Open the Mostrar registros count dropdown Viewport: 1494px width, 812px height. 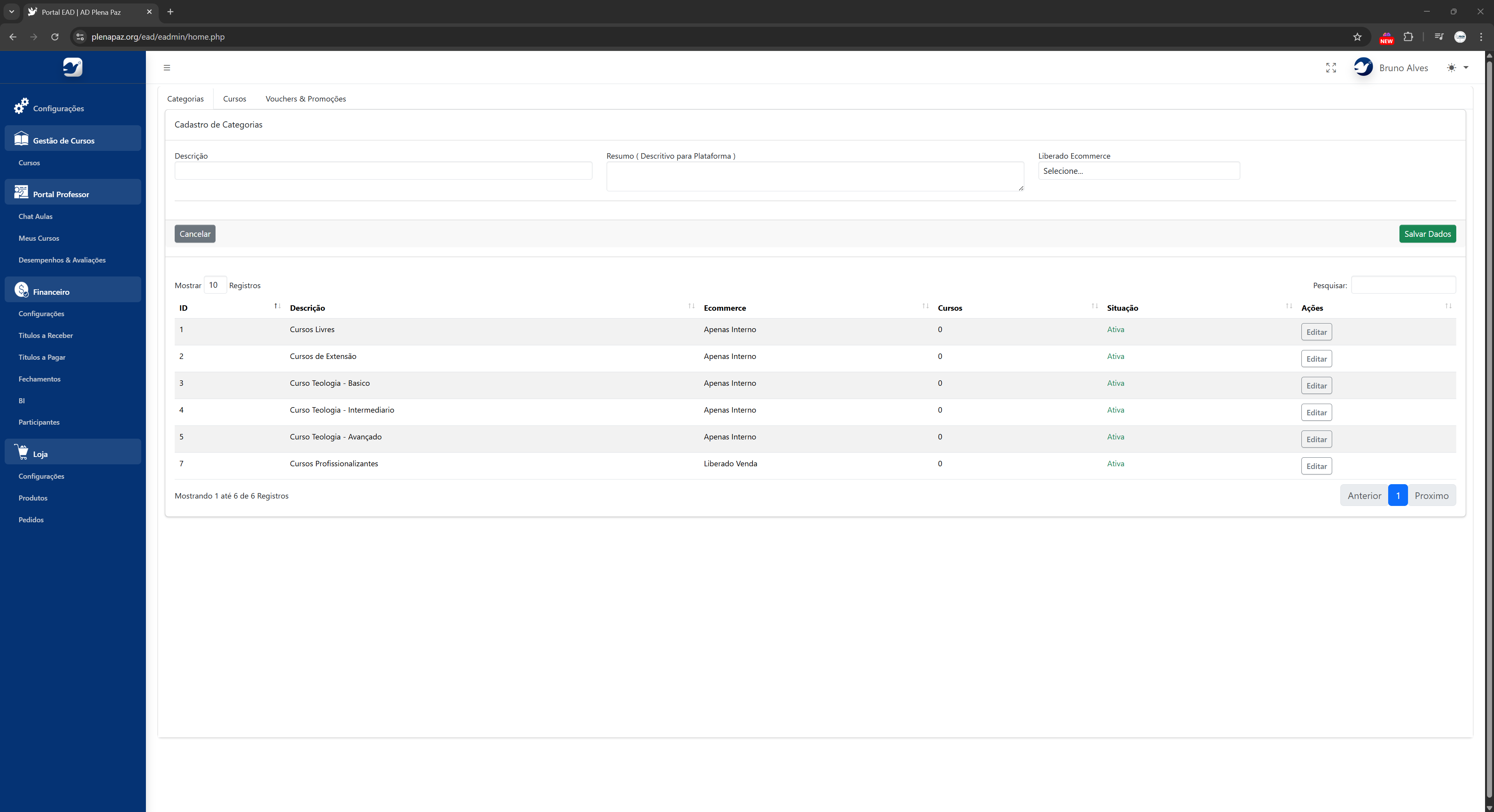click(x=215, y=285)
